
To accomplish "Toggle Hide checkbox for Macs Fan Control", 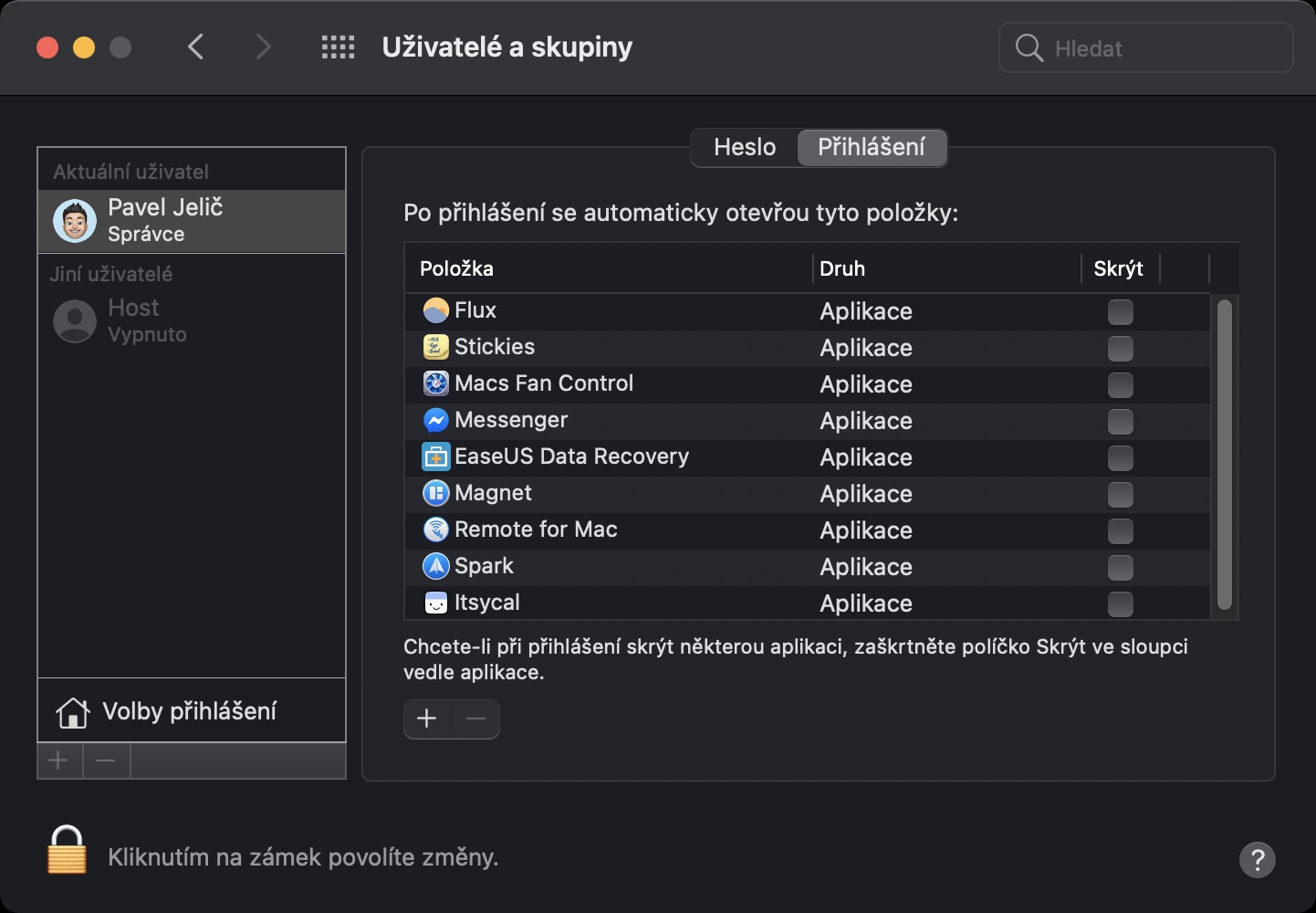I will [1120, 385].
